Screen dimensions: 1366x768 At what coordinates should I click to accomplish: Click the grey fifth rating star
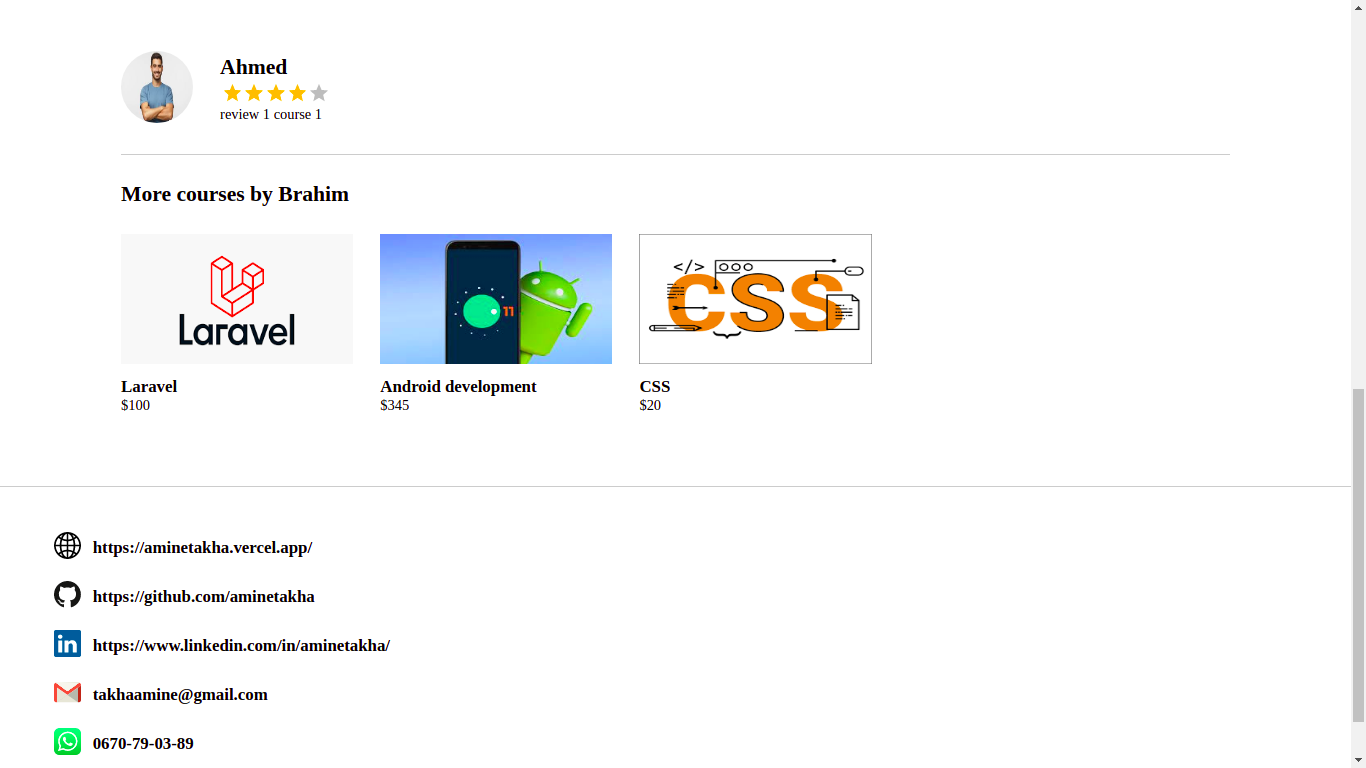tap(319, 93)
